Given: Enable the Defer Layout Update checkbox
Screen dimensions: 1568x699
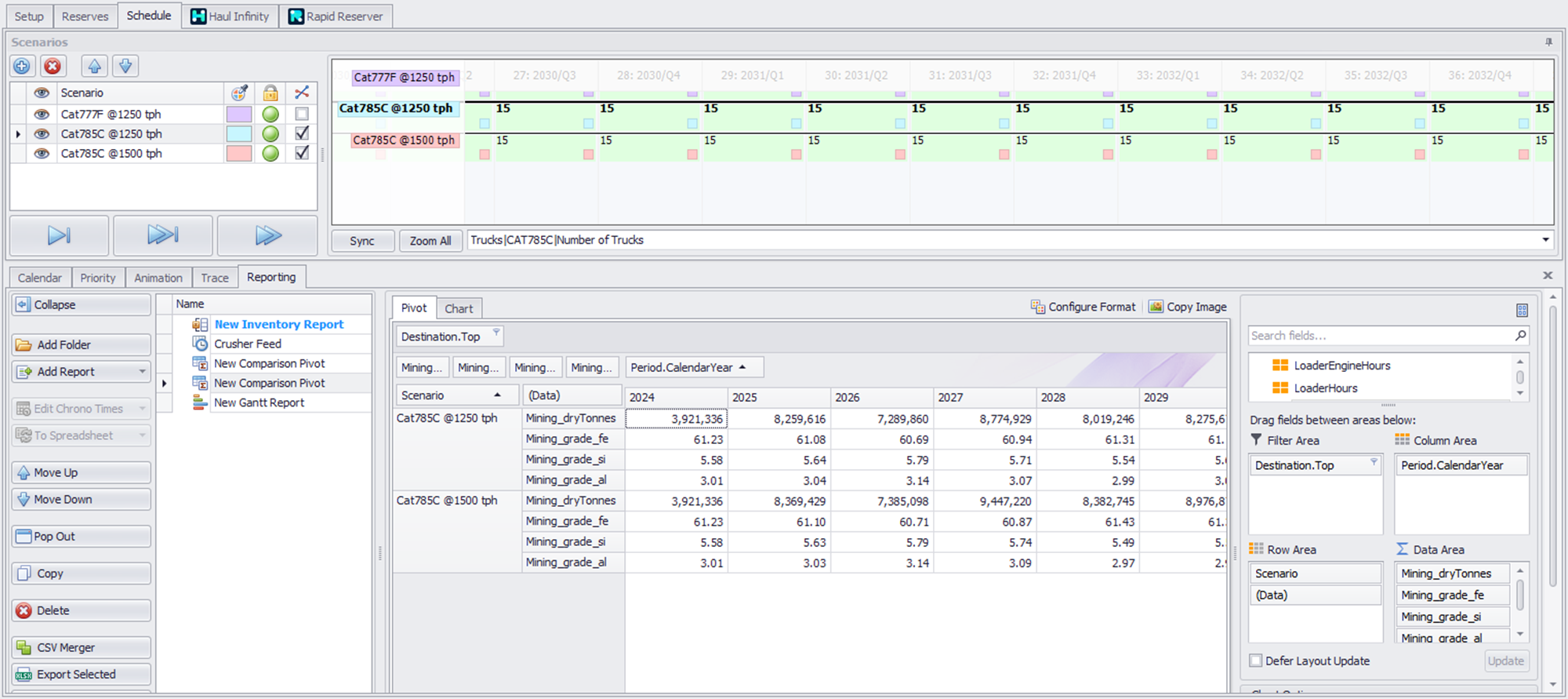Looking at the screenshot, I should (1256, 661).
